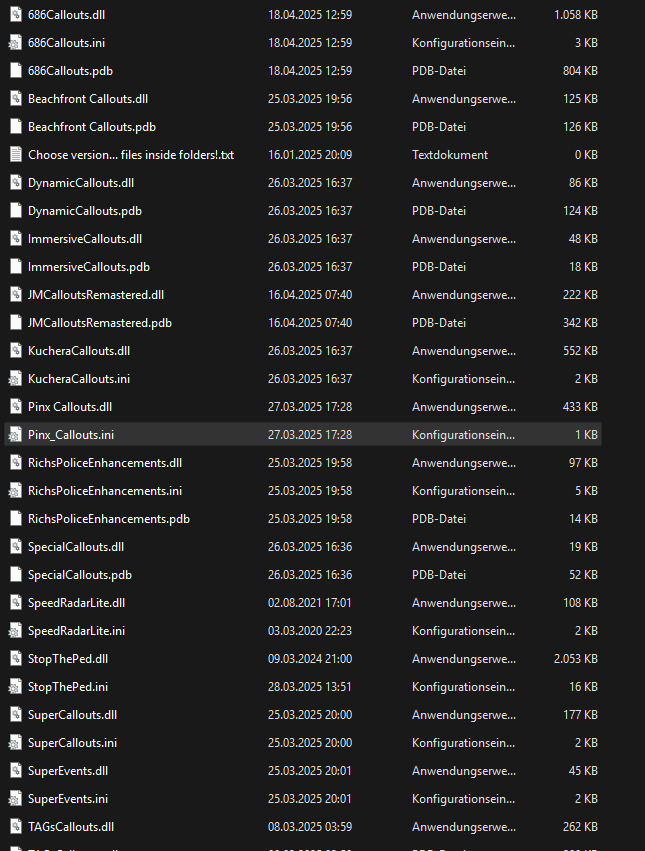The height and width of the screenshot is (851, 645).
Task: Click the JMCalloutsRemastered.dll file icon
Action: [15, 295]
